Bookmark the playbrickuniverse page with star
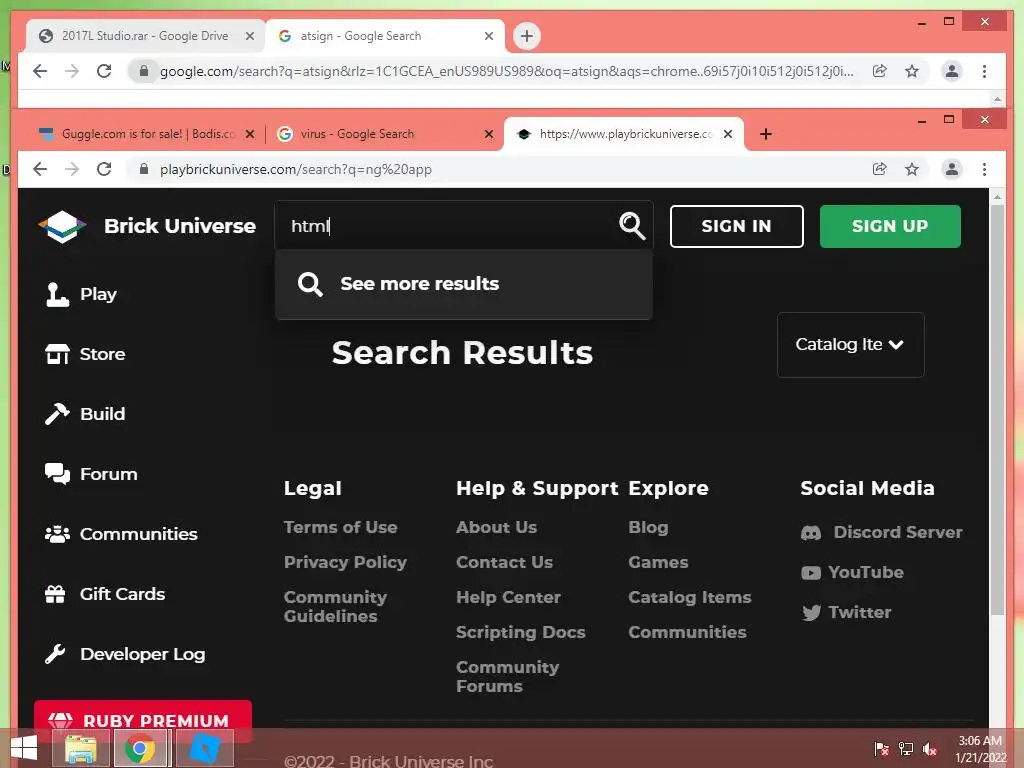The width and height of the screenshot is (1024, 768). point(912,169)
